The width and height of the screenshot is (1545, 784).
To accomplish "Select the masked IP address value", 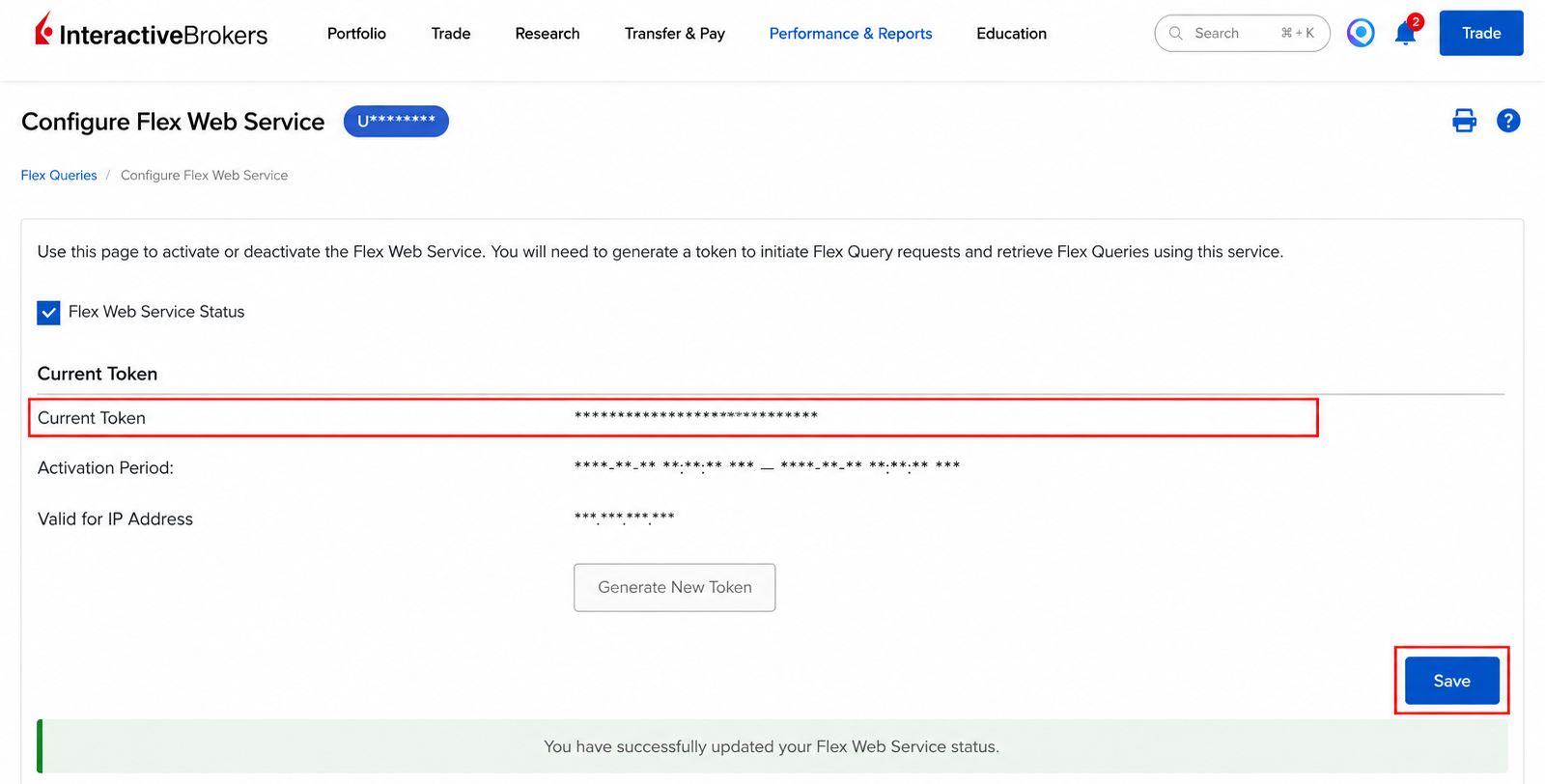I will point(624,518).
